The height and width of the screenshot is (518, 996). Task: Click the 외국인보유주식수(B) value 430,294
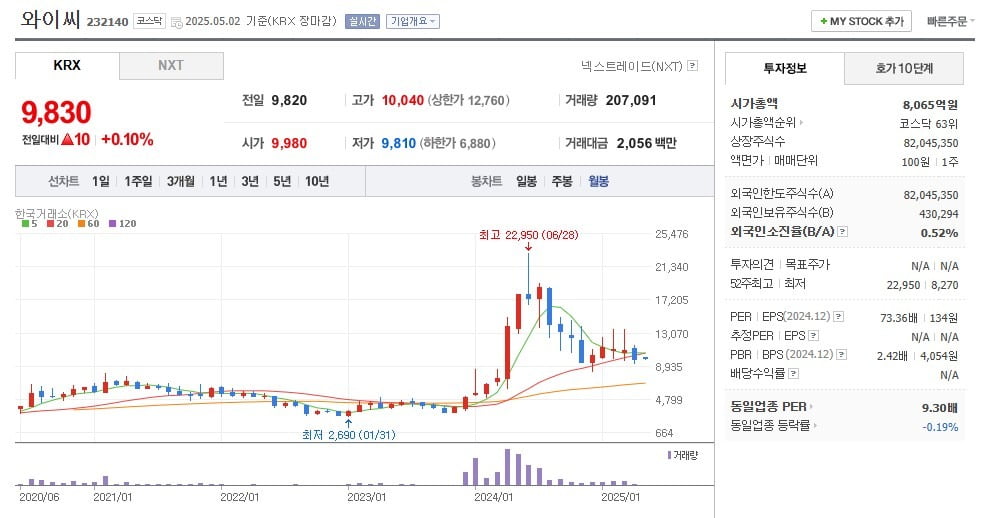pyautogui.click(x=938, y=214)
